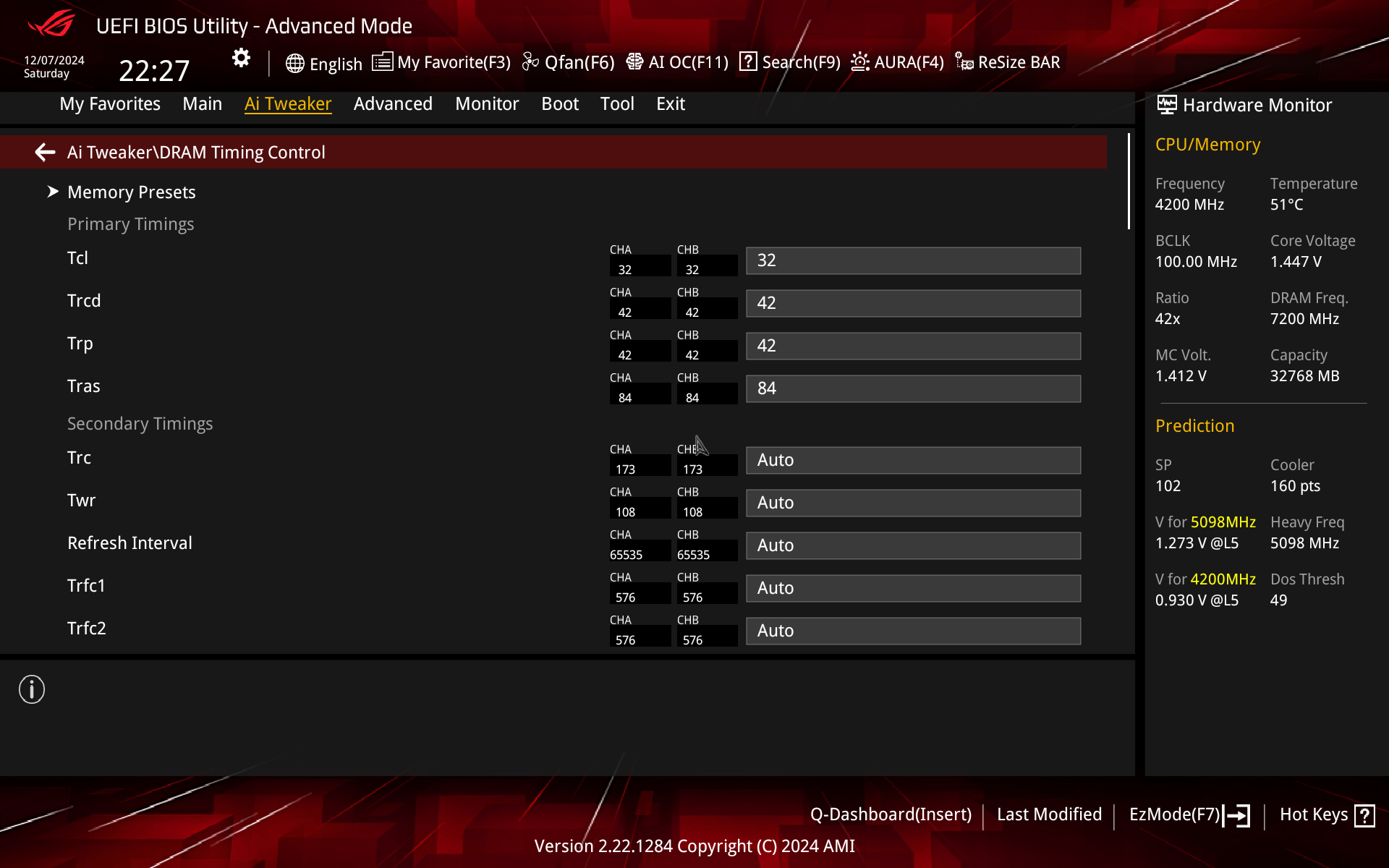1389x868 pixels.
Task: Open Last Modified settings
Action: [x=1049, y=814]
